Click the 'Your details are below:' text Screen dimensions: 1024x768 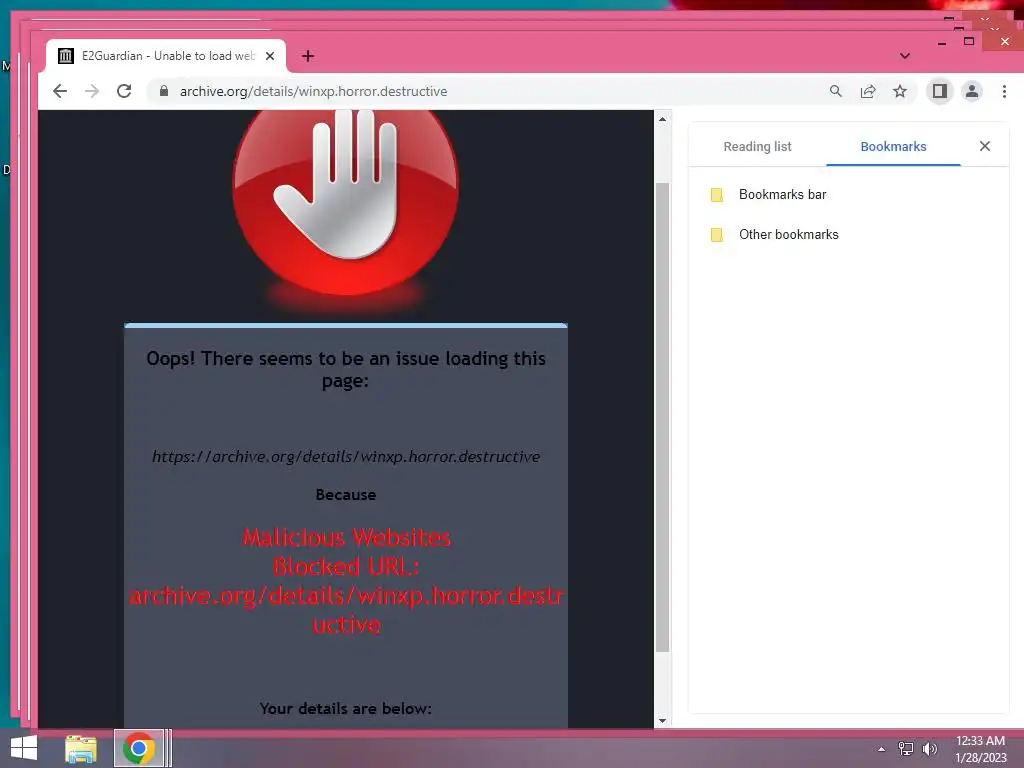pos(345,709)
